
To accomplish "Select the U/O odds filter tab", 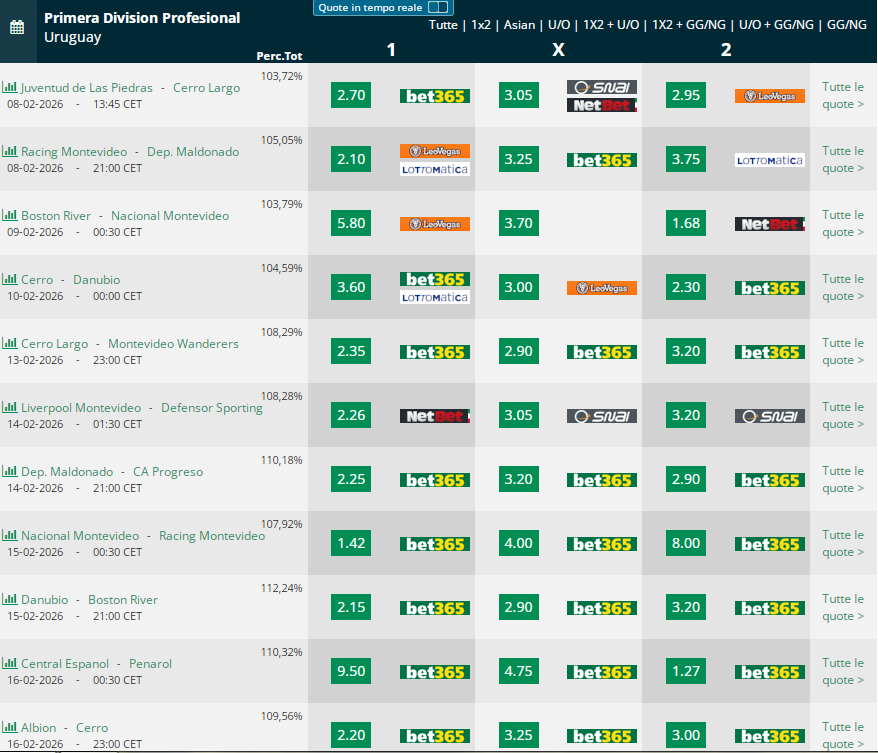I will pyautogui.click(x=559, y=25).
